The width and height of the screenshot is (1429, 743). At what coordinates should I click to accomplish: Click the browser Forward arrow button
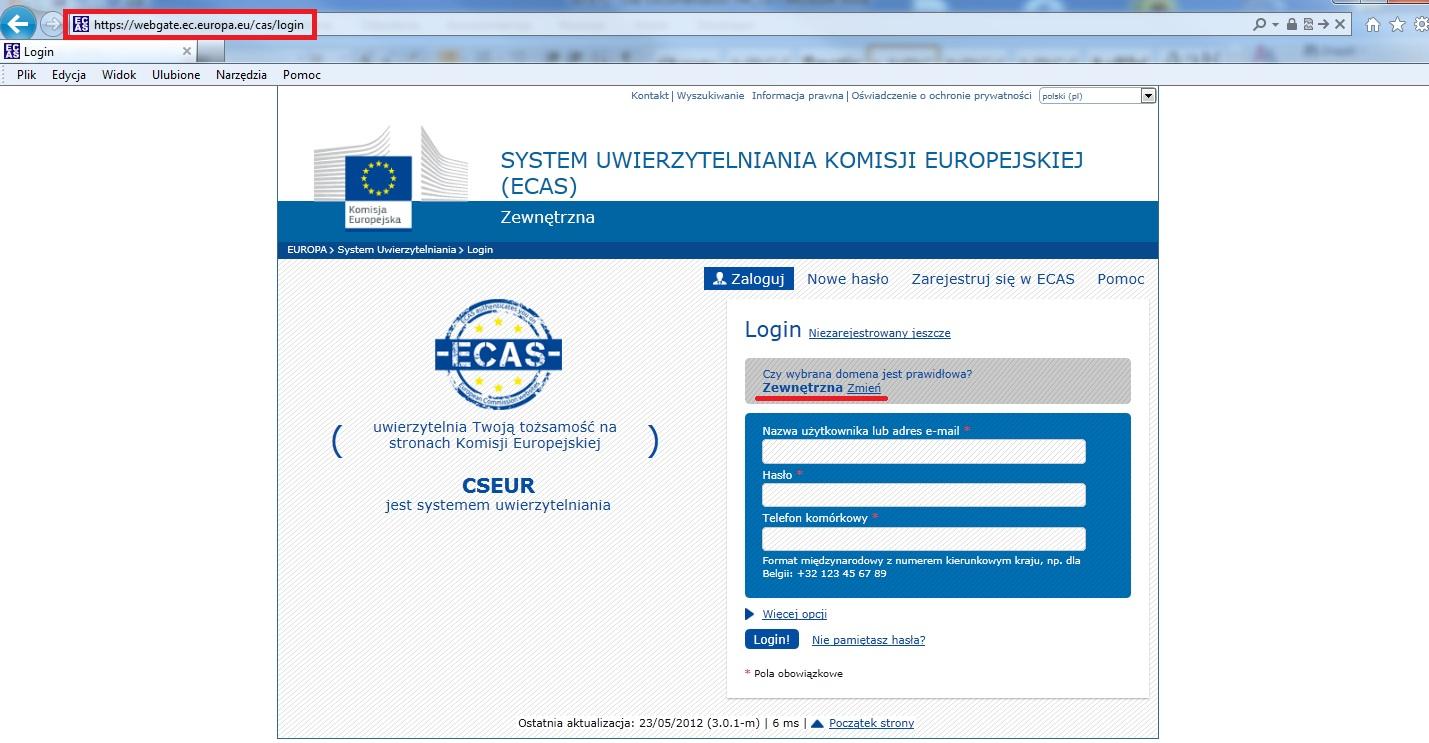pyautogui.click(x=51, y=24)
